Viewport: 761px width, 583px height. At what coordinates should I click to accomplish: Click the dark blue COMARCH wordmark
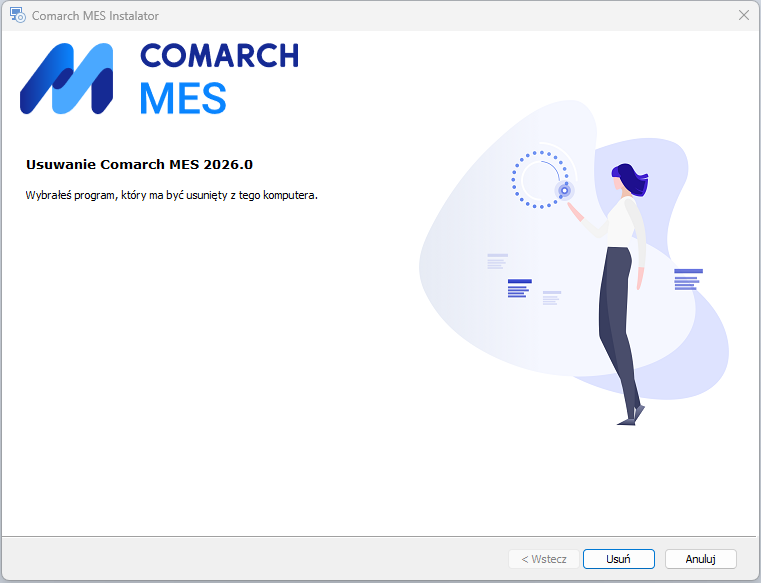[219, 55]
